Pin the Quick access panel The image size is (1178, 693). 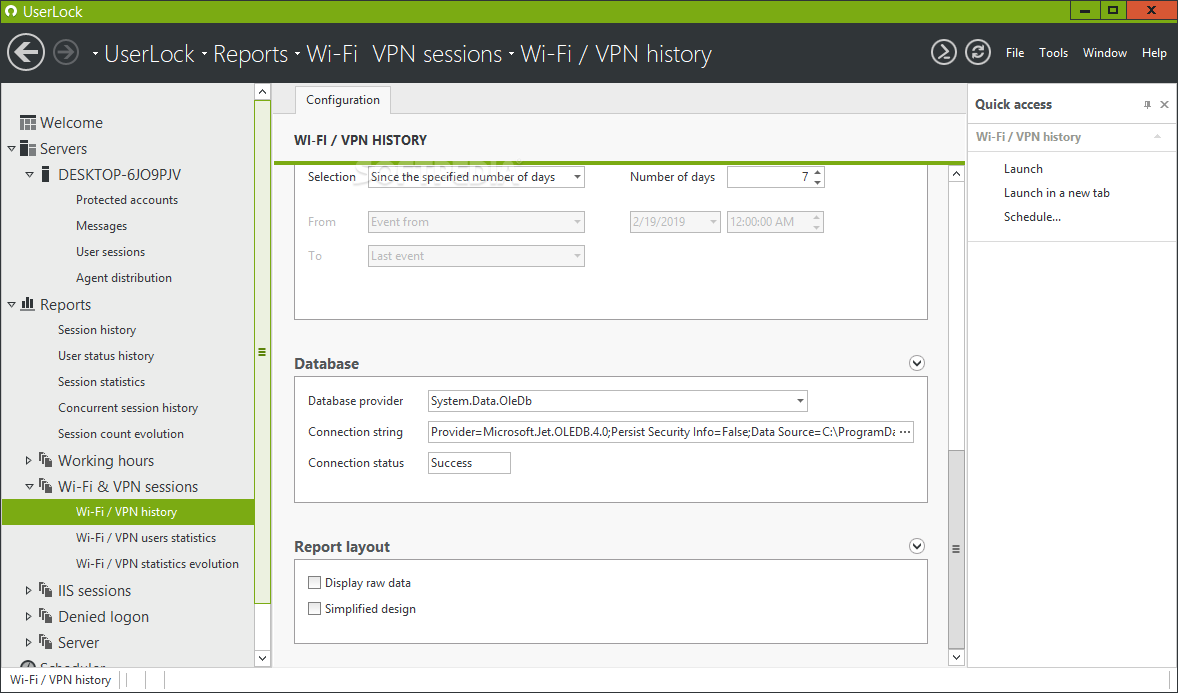tap(1147, 104)
